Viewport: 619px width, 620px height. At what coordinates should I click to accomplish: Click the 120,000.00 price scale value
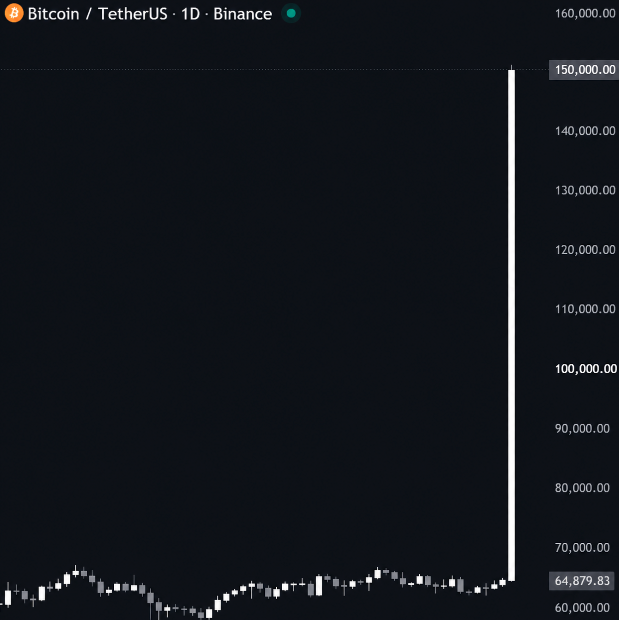(585, 250)
